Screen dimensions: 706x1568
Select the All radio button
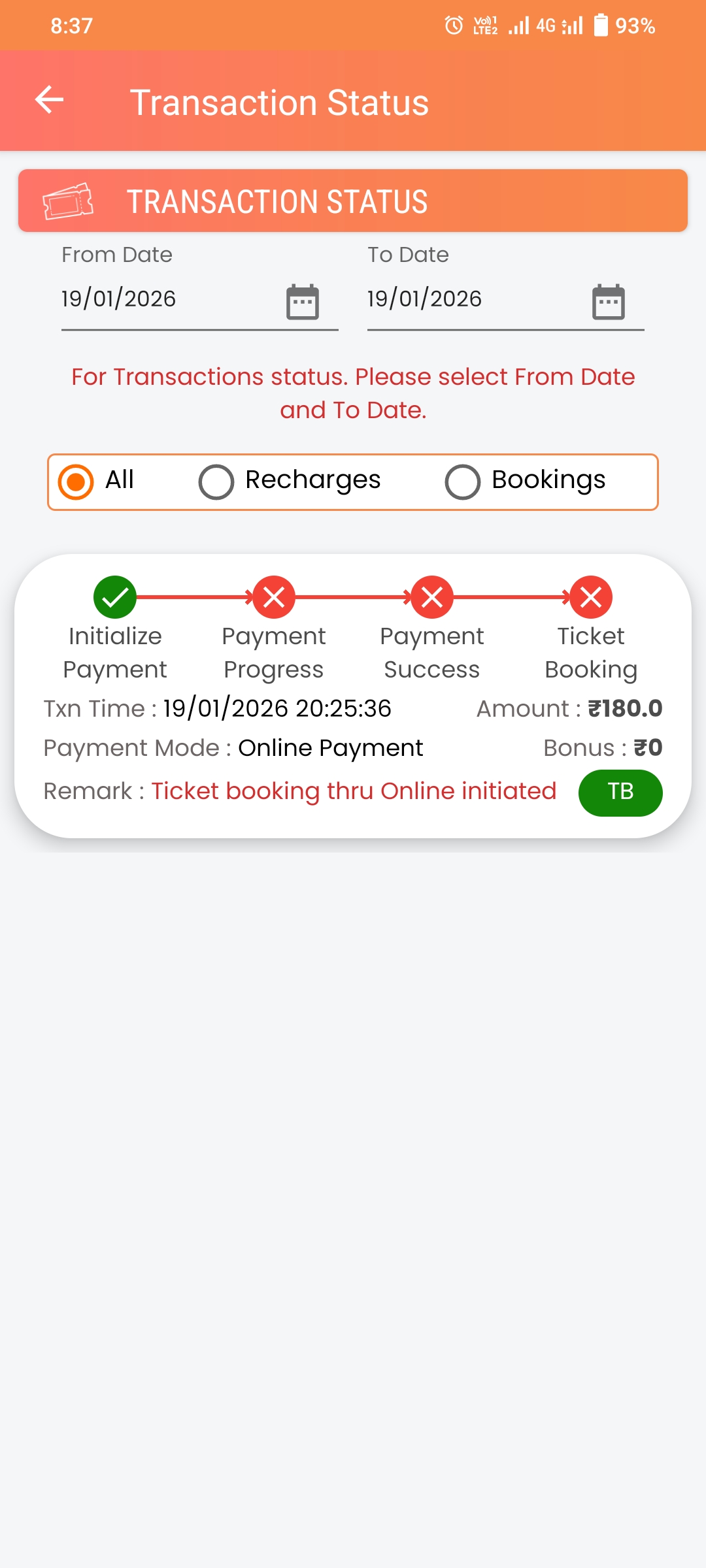[76, 482]
